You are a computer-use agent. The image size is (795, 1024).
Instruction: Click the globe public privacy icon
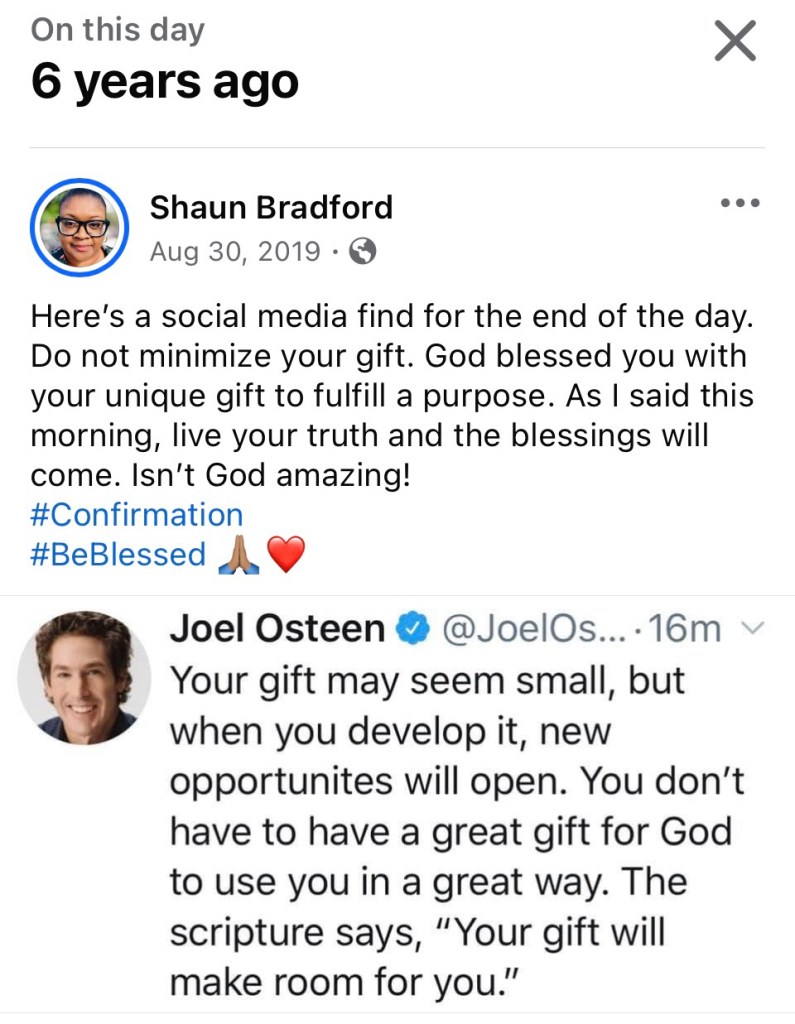pyautogui.click(x=363, y=253)
